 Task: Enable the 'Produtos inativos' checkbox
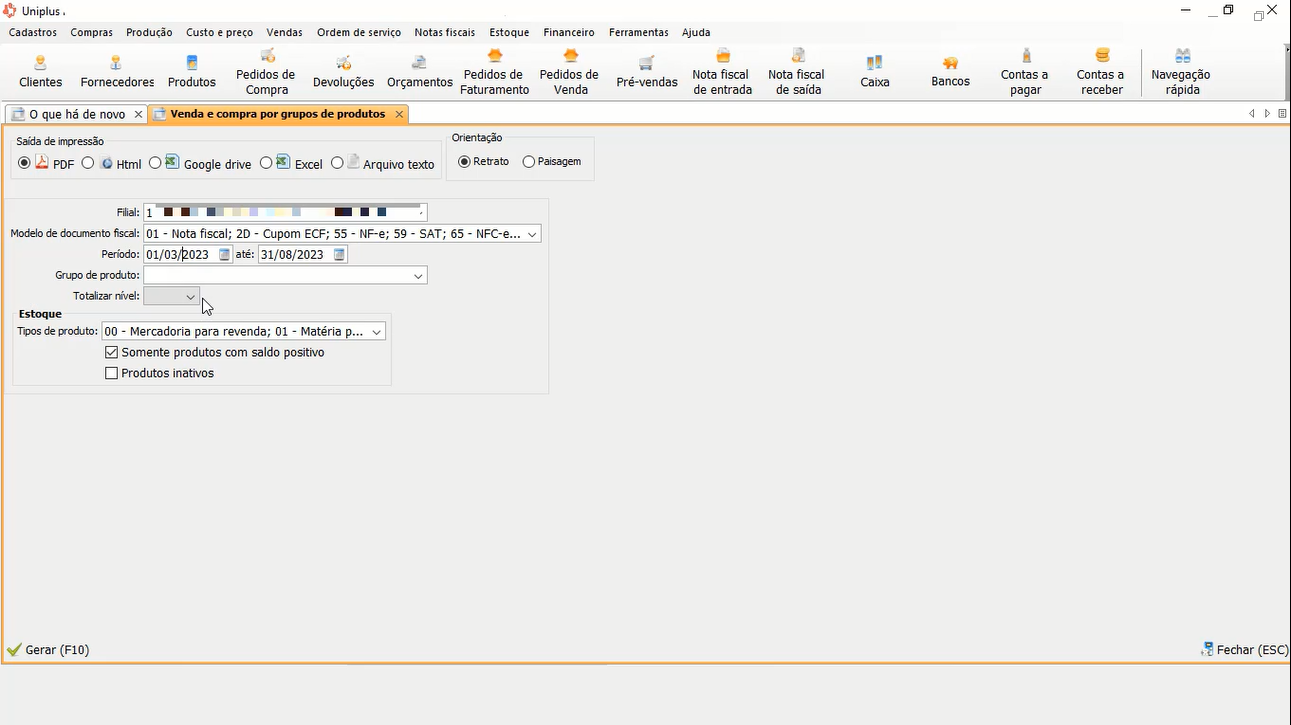[112, 374]
